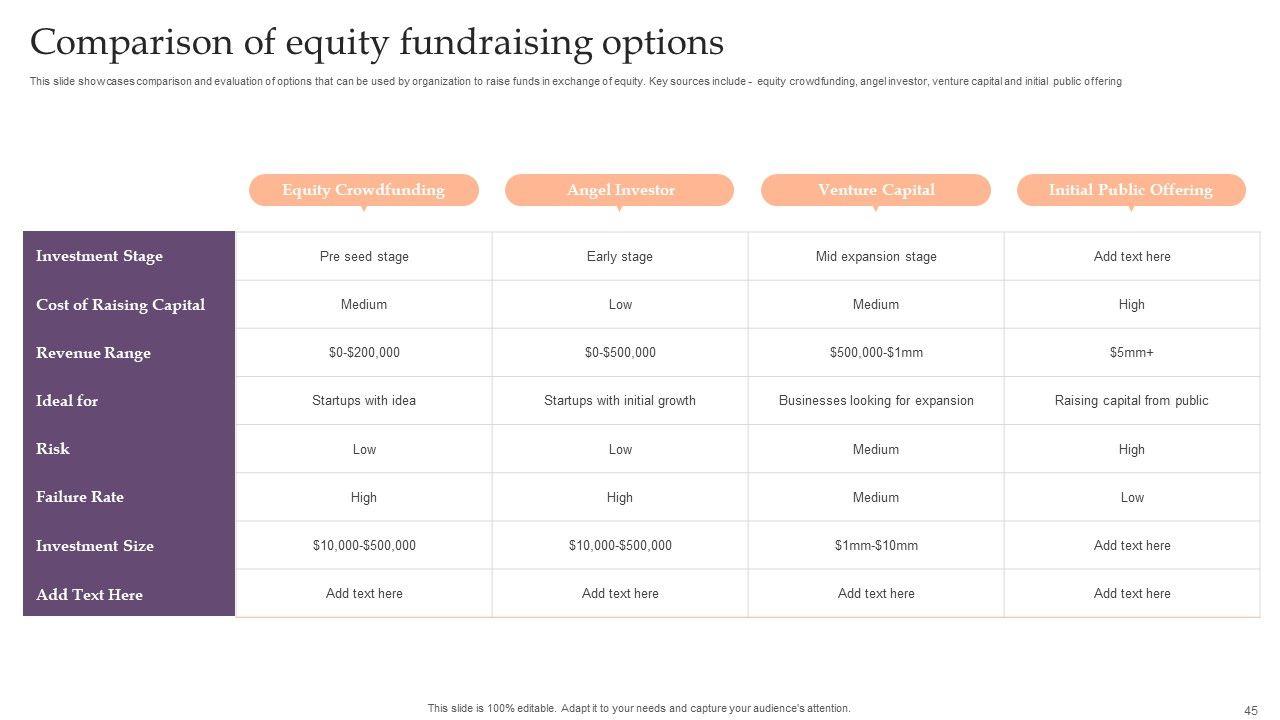
Task: Select the Initial Public Offering header
Action: tap(1130, 190)
